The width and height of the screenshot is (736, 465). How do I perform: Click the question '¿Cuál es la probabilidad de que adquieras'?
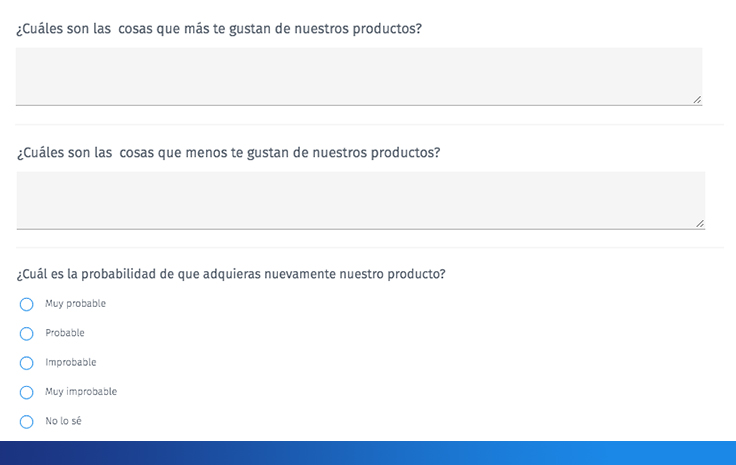tap(231, 274)
